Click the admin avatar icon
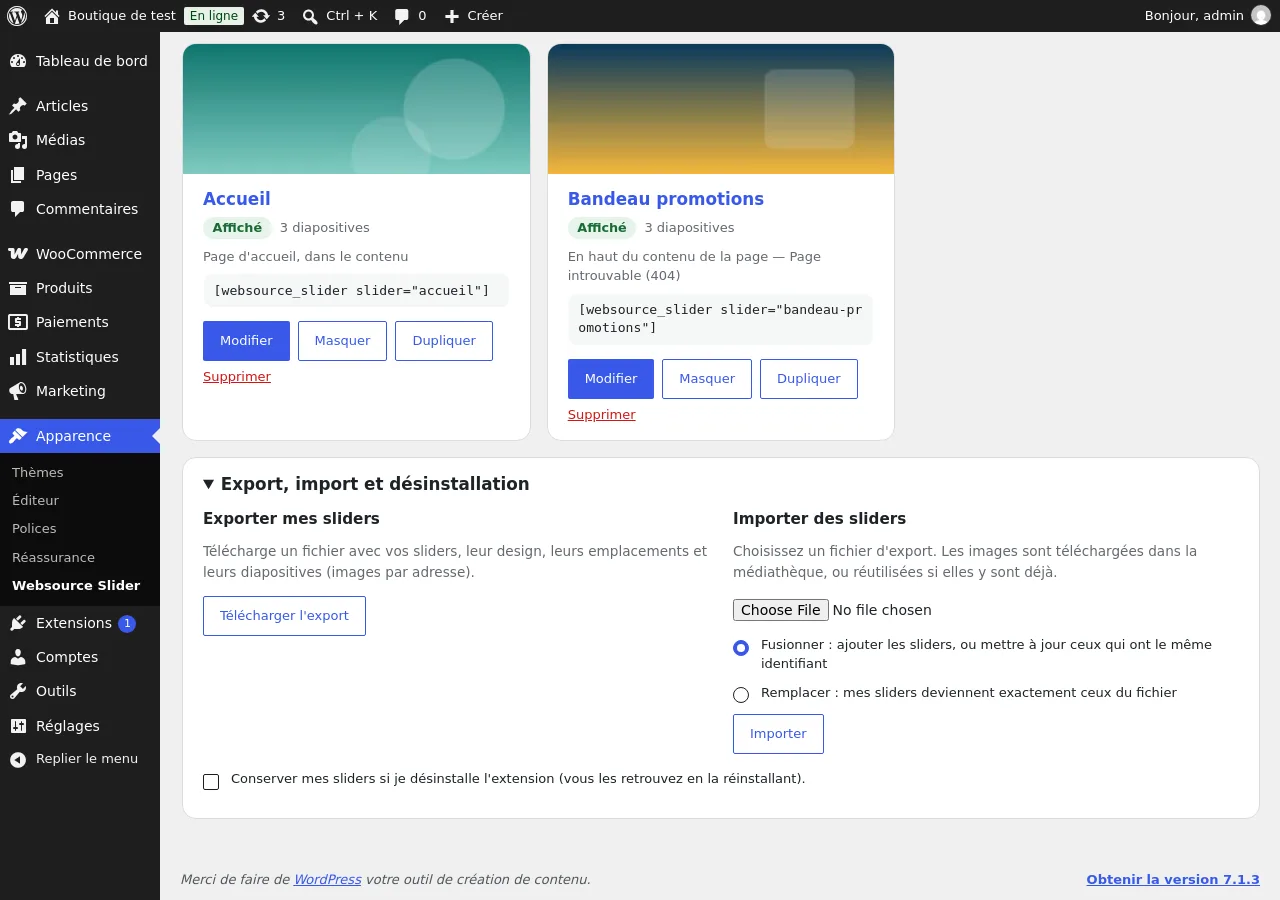The height and width of the screenshot is (900, 1280). [1260, 16]
